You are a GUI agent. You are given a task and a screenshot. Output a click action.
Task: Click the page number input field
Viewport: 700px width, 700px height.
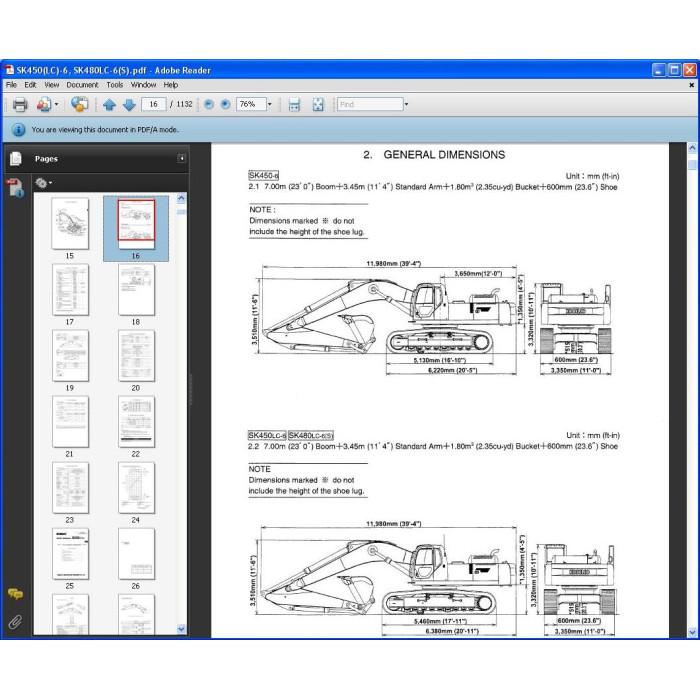point(154,104)
